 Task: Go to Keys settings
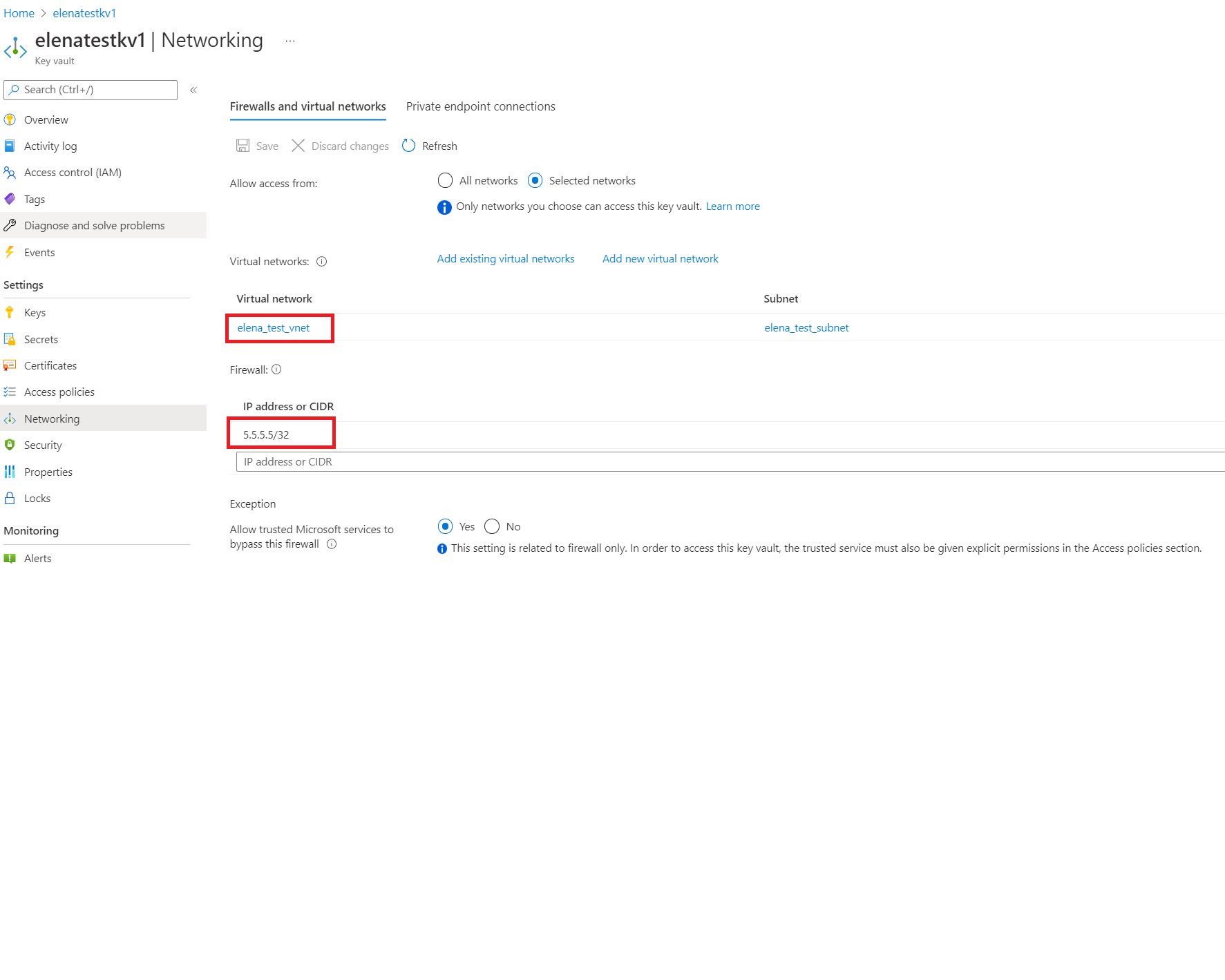click(35, 312)
